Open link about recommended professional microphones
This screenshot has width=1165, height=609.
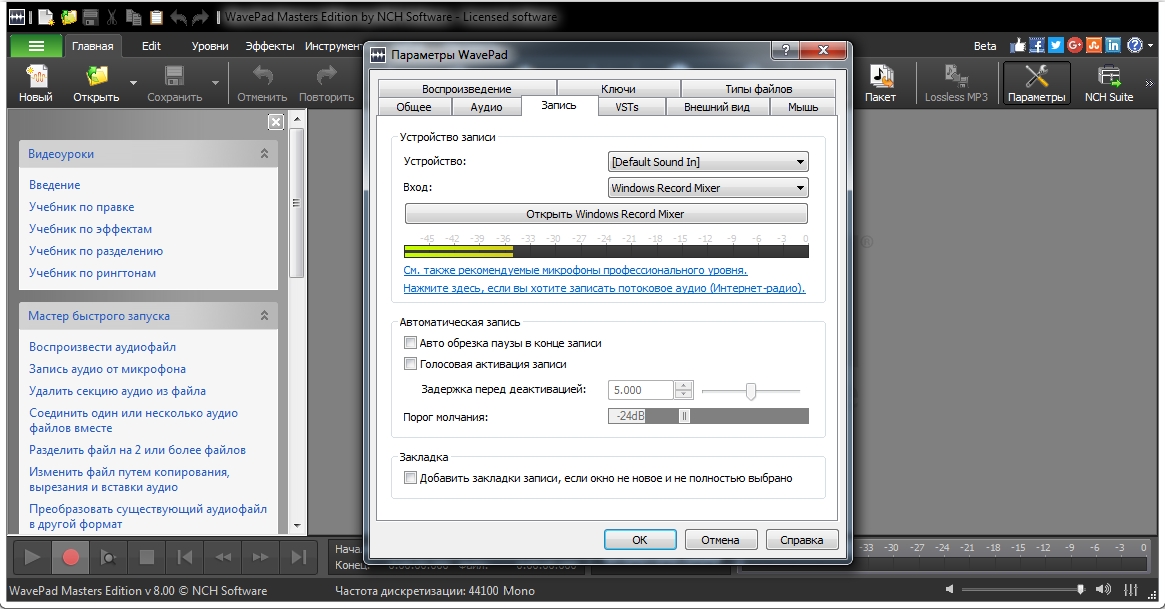575,270
